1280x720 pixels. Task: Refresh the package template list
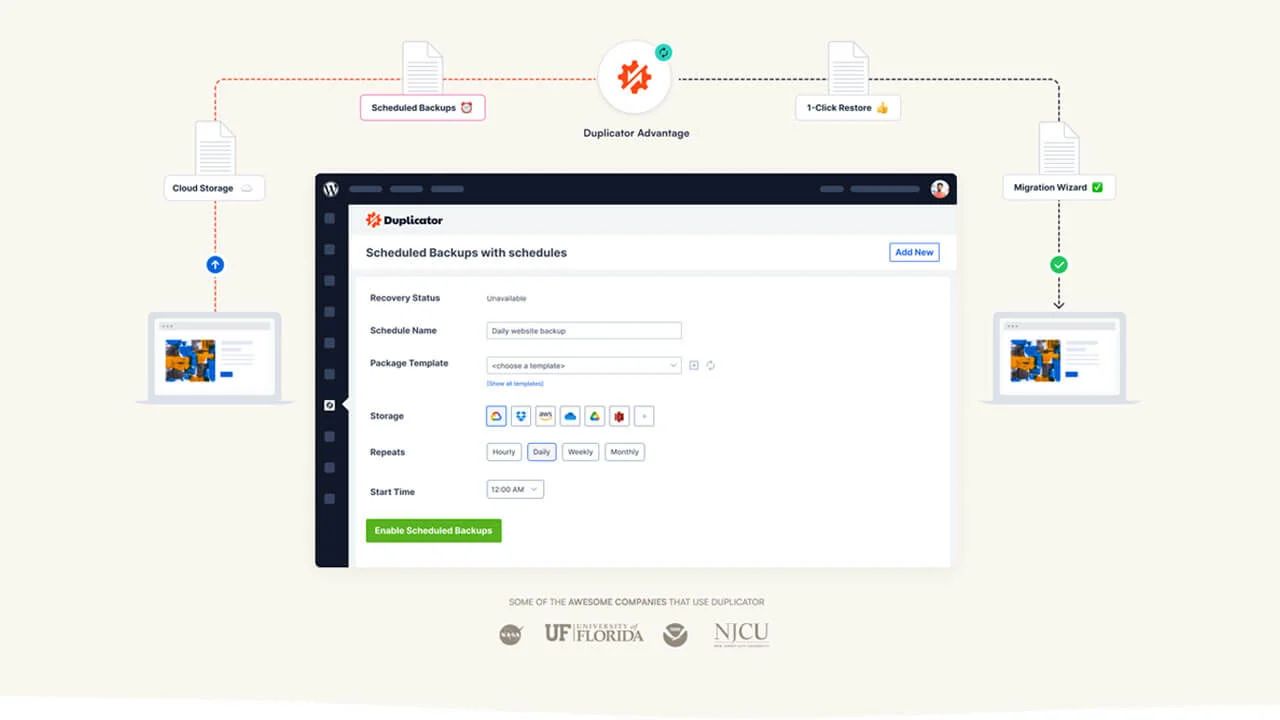(x=710, y=365)
